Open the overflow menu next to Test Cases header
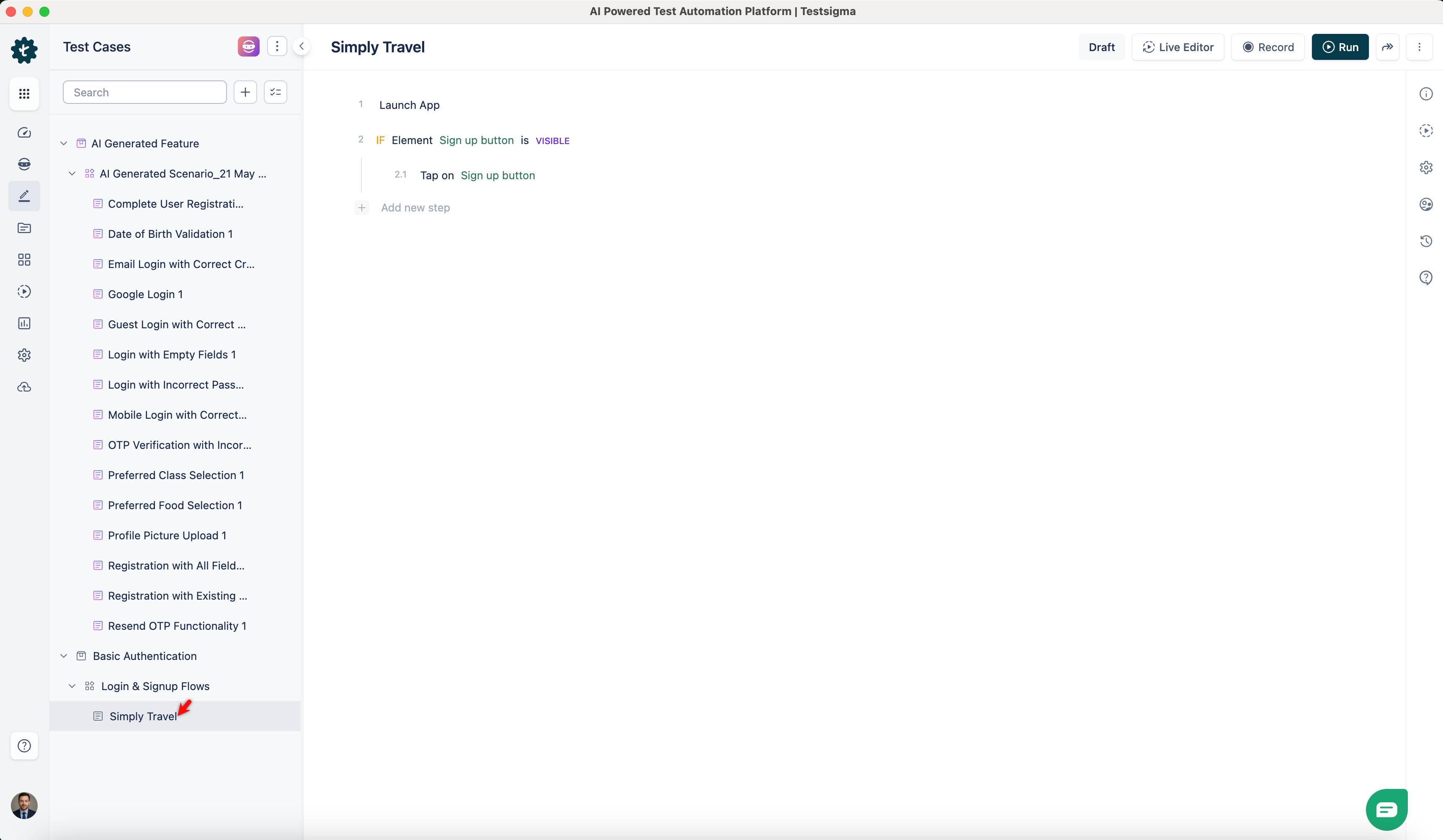This screenshot has height=840, width=1443. [277, 46]
